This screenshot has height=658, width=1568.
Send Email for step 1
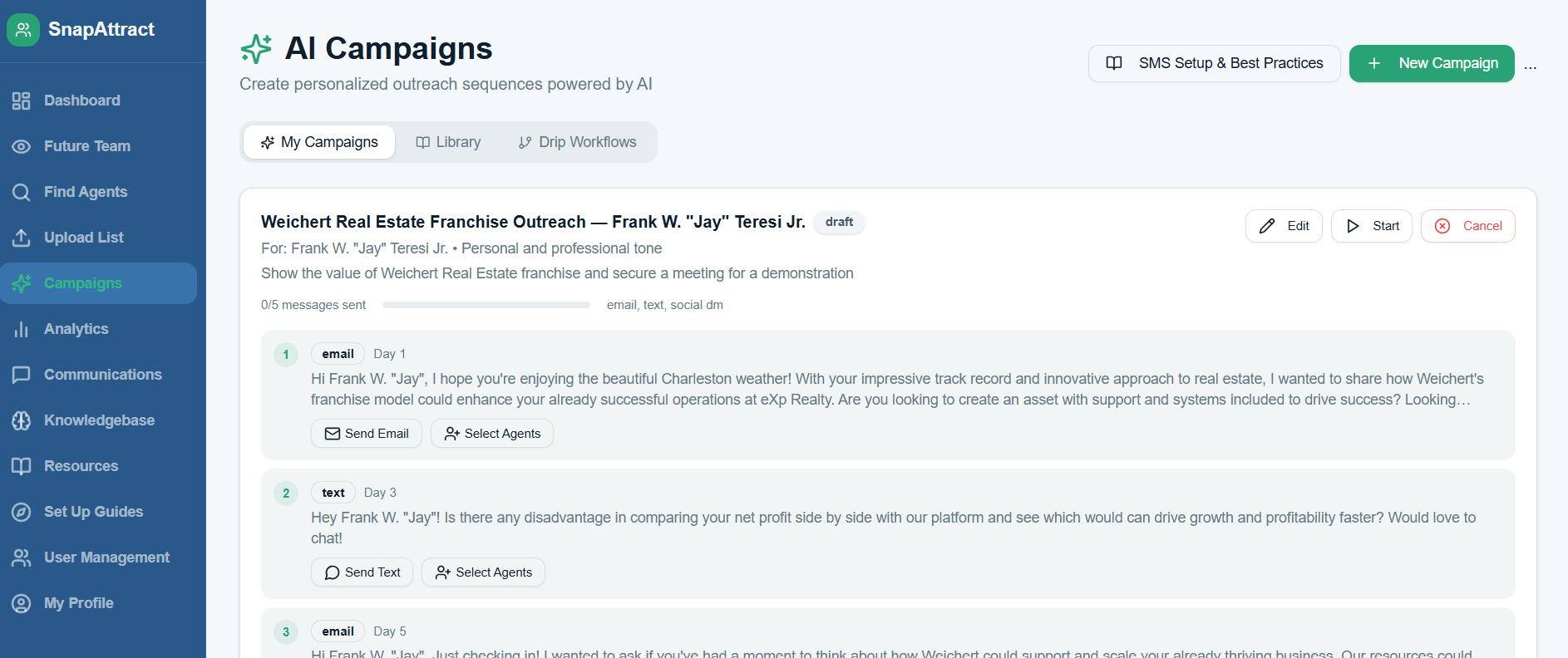(x=367, y=434)
